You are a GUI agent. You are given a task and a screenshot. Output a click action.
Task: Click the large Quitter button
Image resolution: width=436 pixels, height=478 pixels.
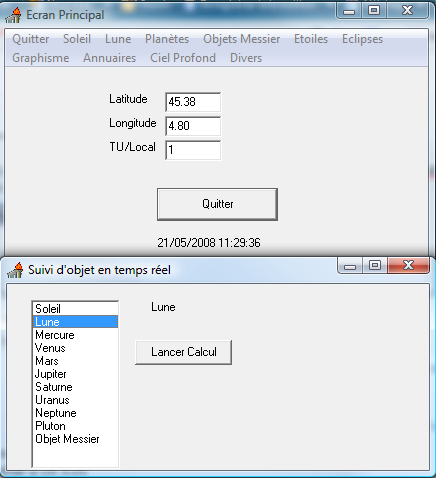pyautogui.click(x=217, y=204)
